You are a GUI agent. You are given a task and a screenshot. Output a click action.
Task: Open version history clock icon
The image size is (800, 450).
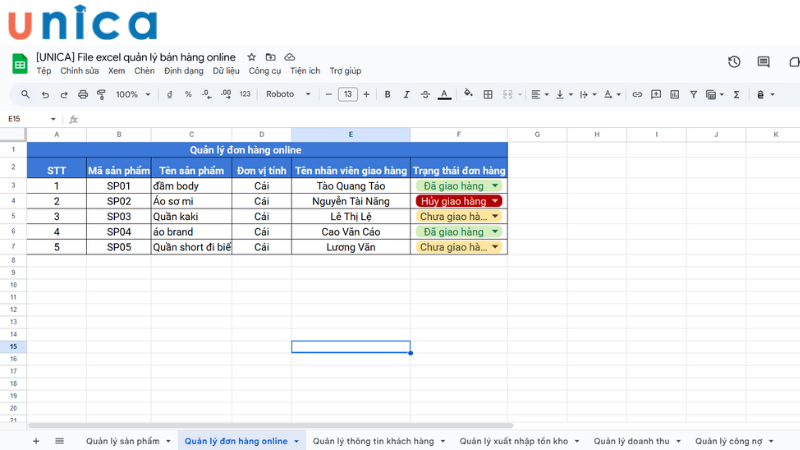click(734, 62)
